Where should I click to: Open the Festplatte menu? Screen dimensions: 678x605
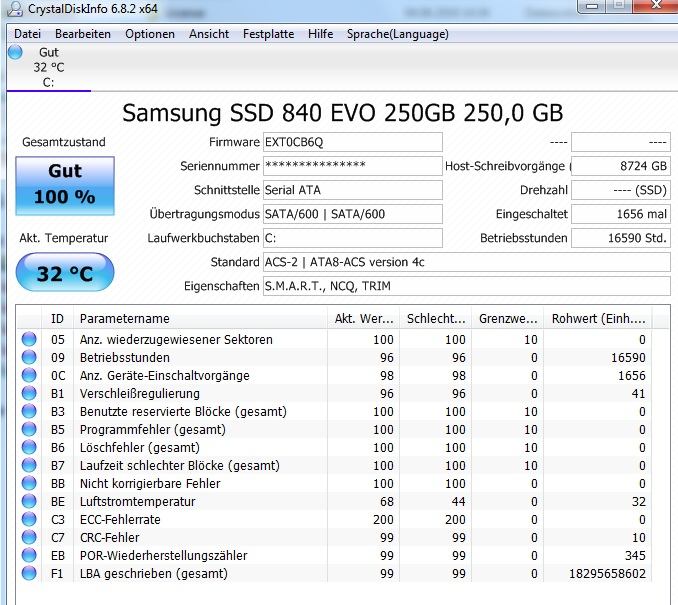[268, 34]
